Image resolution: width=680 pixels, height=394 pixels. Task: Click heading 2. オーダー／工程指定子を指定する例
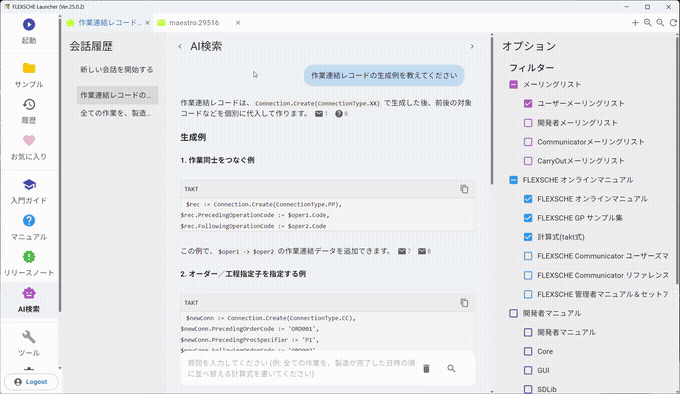[243, 274]
